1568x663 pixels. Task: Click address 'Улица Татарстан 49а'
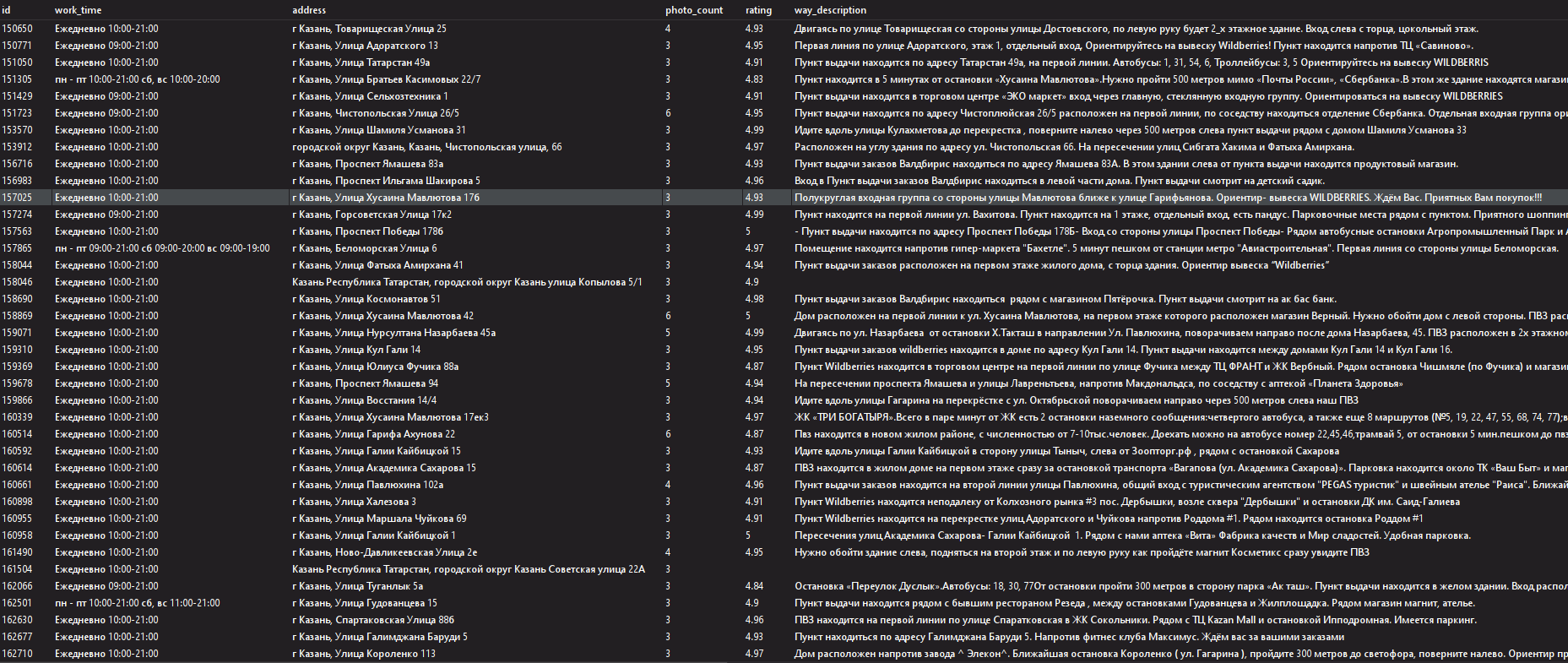[383, 62]
